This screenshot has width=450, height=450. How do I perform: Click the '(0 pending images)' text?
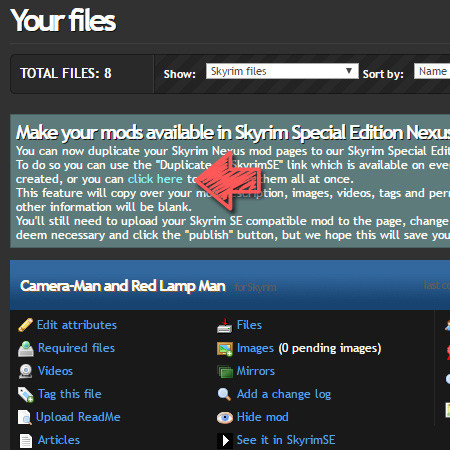pyautogui.click(x=330, y=348)
